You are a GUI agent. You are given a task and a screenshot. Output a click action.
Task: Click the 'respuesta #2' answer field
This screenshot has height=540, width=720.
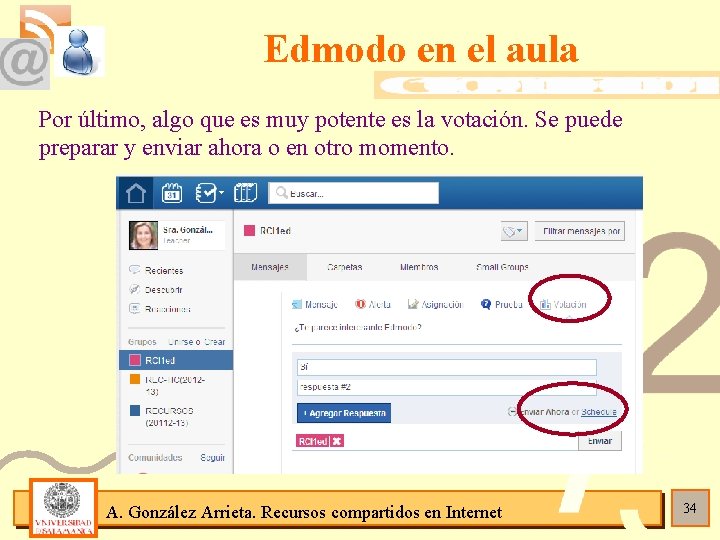pos(446,387)
